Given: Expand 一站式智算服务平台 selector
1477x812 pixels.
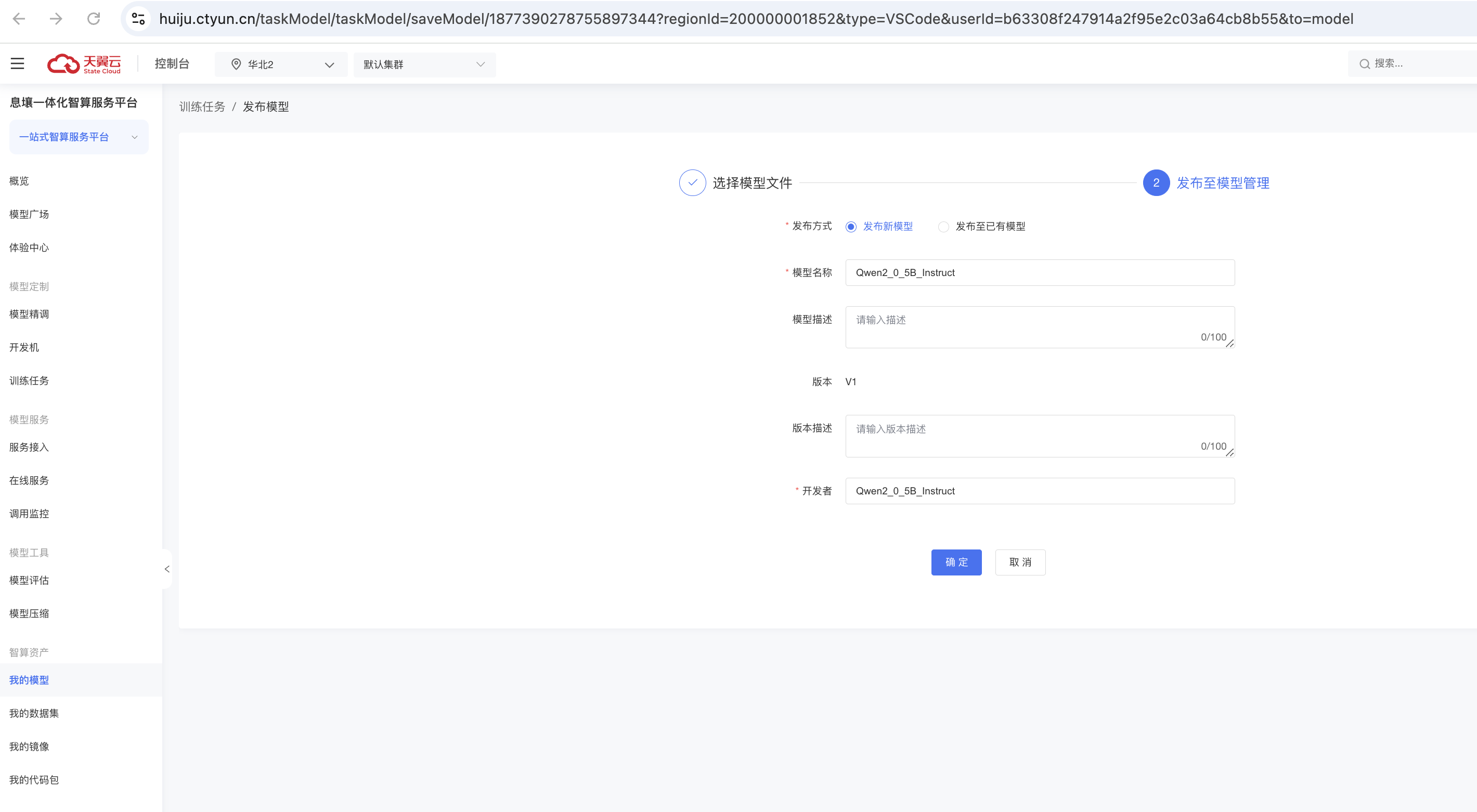Looking at the screenshot, I should point(79,137).
